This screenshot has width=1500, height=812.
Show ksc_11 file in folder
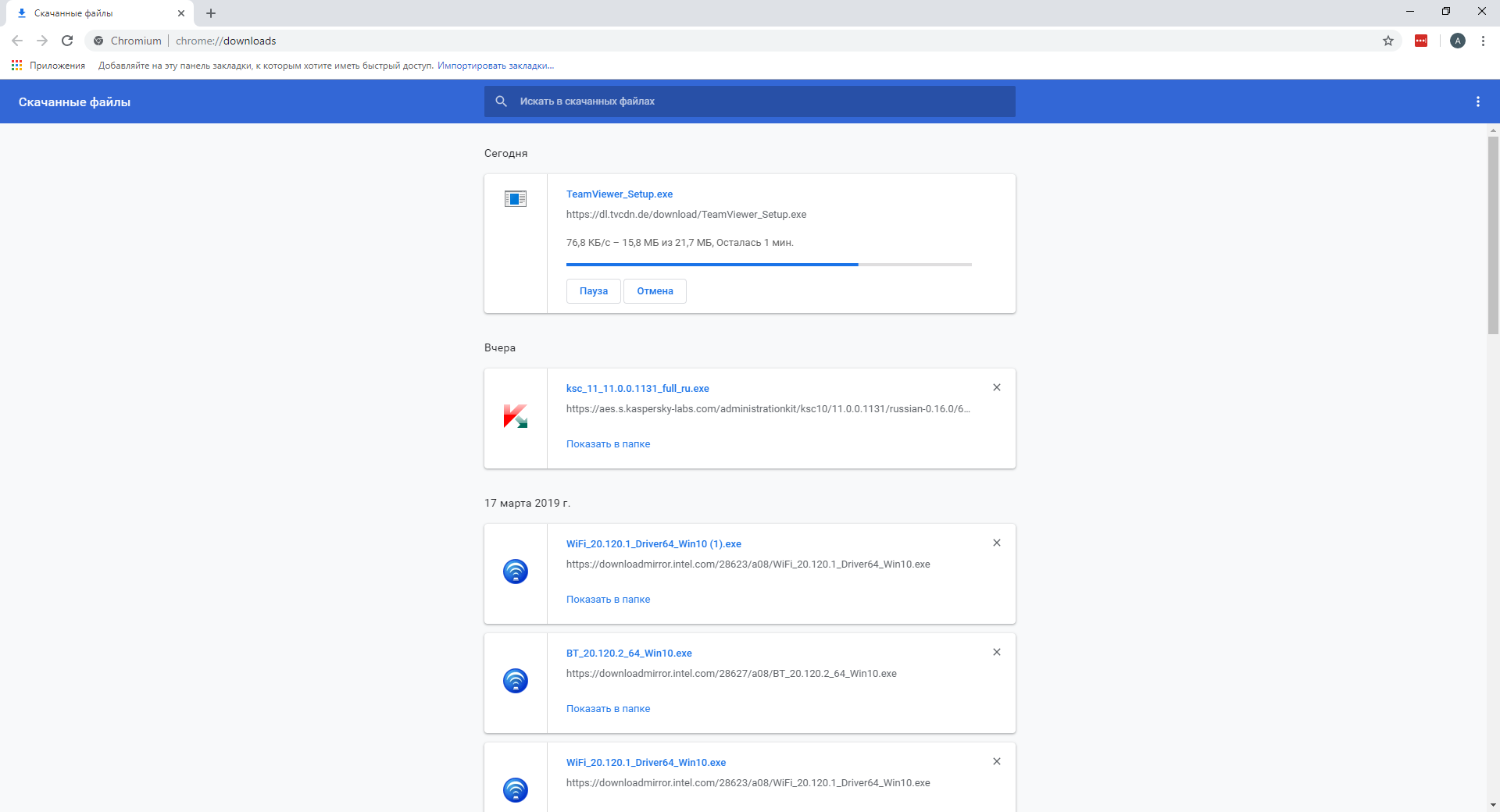tap(608, 444)
